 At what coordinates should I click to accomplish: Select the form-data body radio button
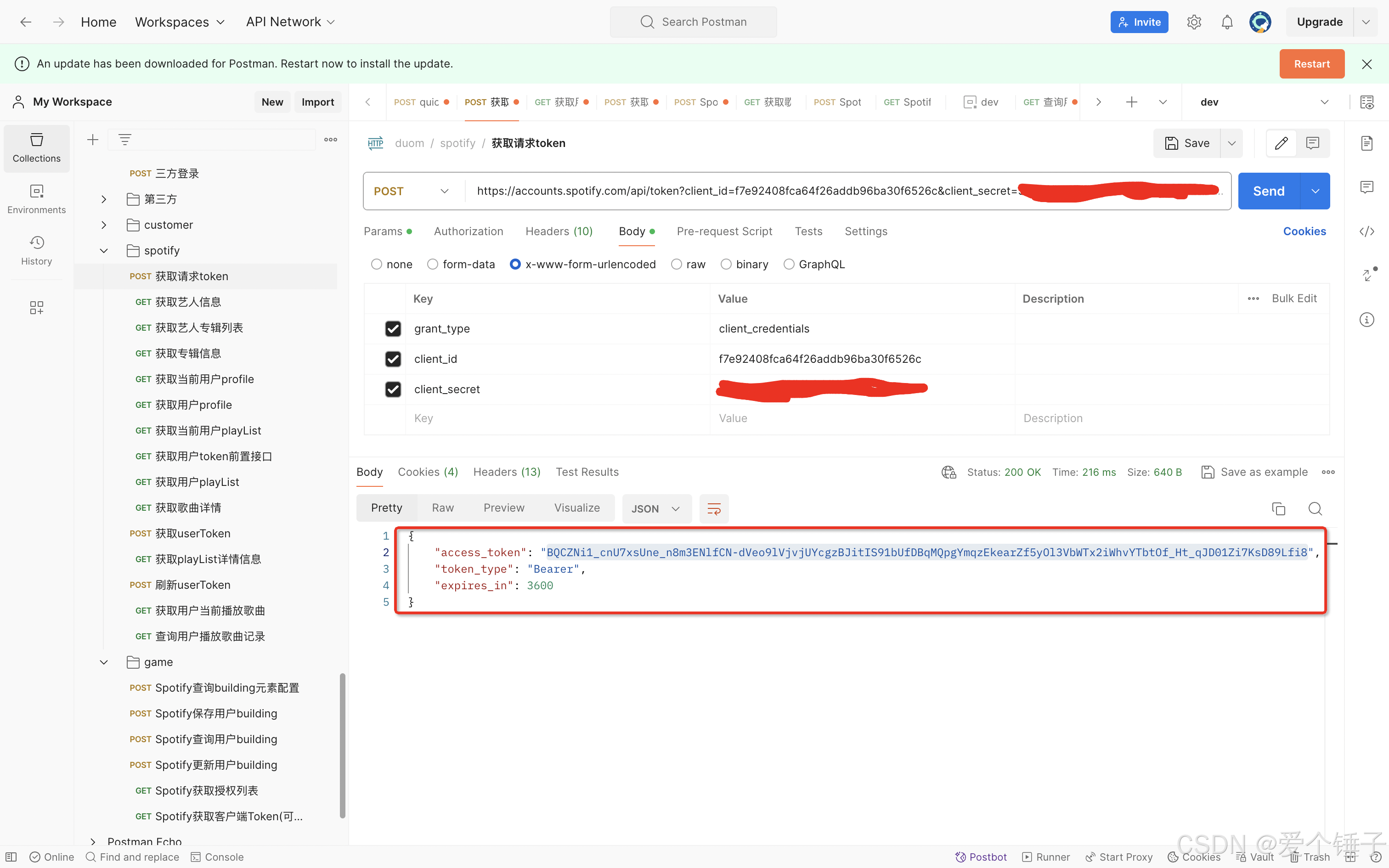[x=433, y=264]
